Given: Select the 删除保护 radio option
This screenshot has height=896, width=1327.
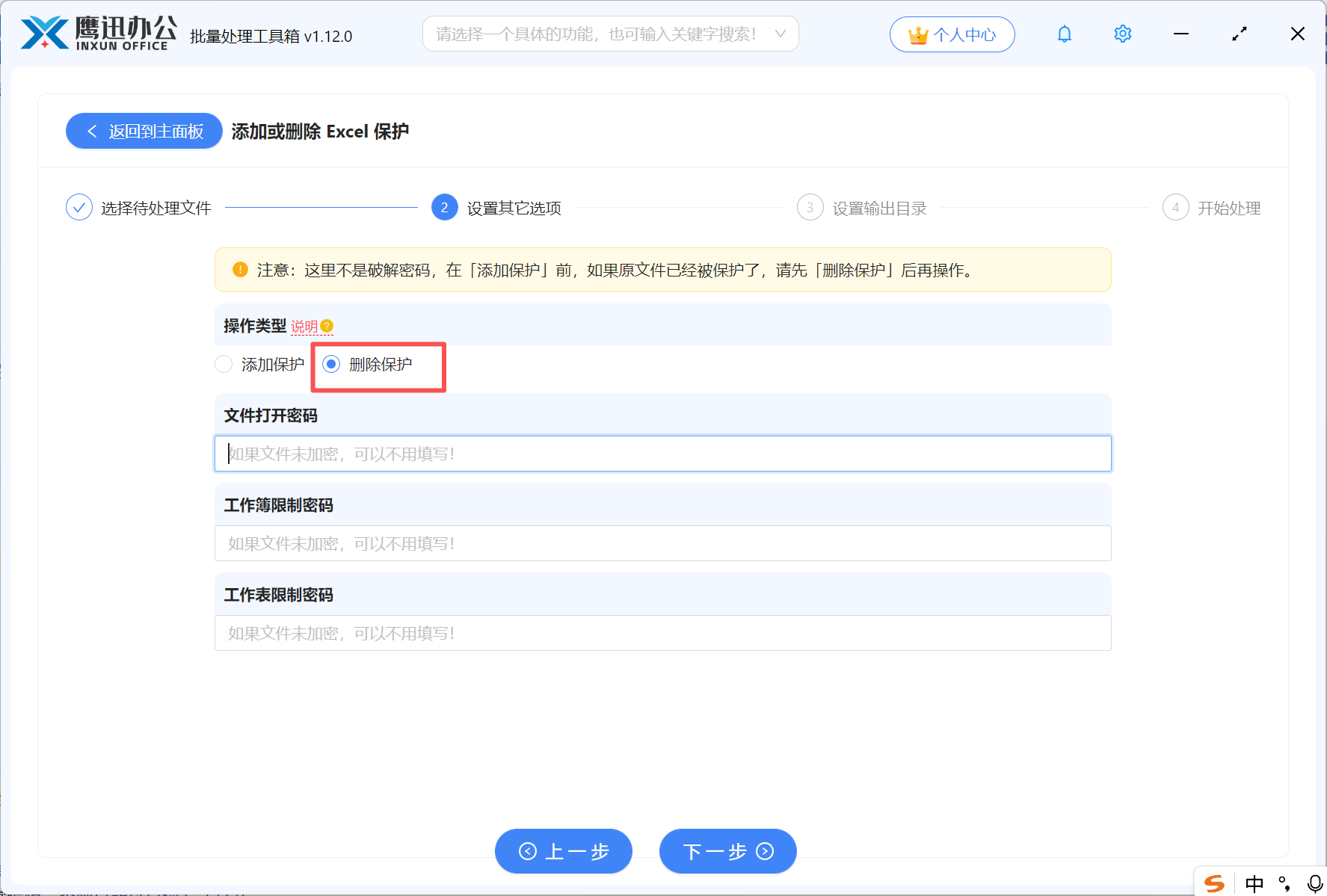Looking at the screenshot, I should (331, 365).
